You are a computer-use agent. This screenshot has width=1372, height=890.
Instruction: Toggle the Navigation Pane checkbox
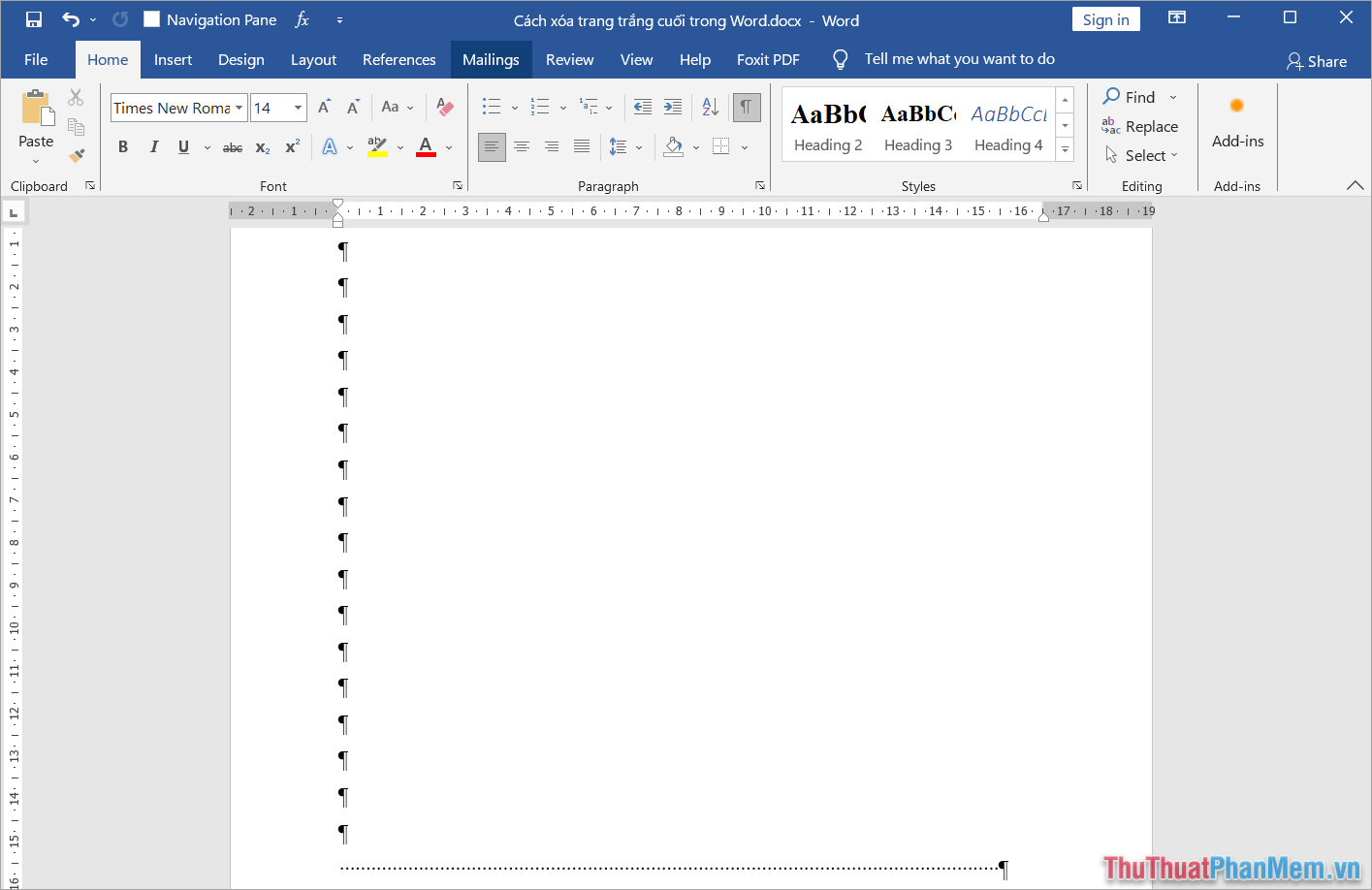coord(152,19)
